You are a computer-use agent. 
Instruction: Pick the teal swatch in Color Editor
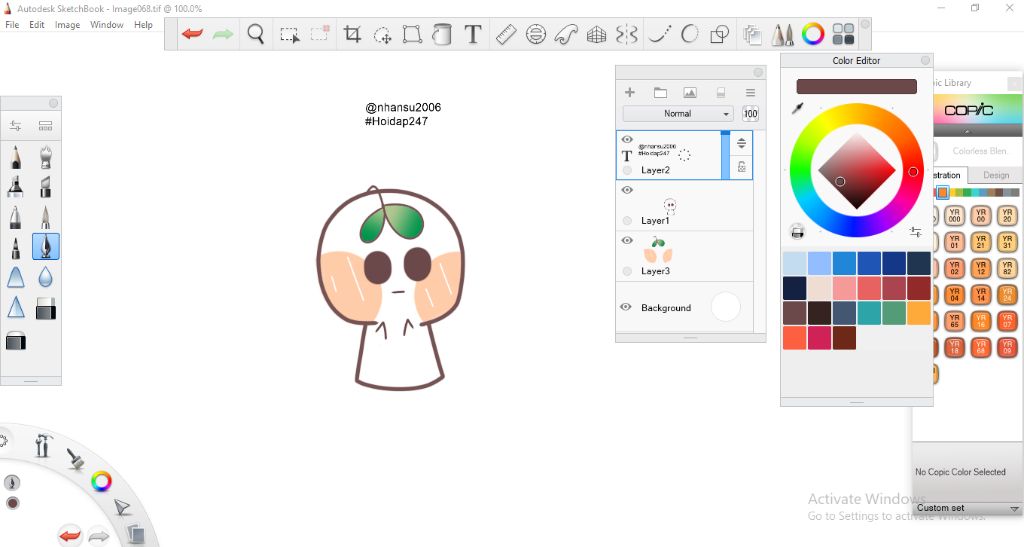point(869,313)
